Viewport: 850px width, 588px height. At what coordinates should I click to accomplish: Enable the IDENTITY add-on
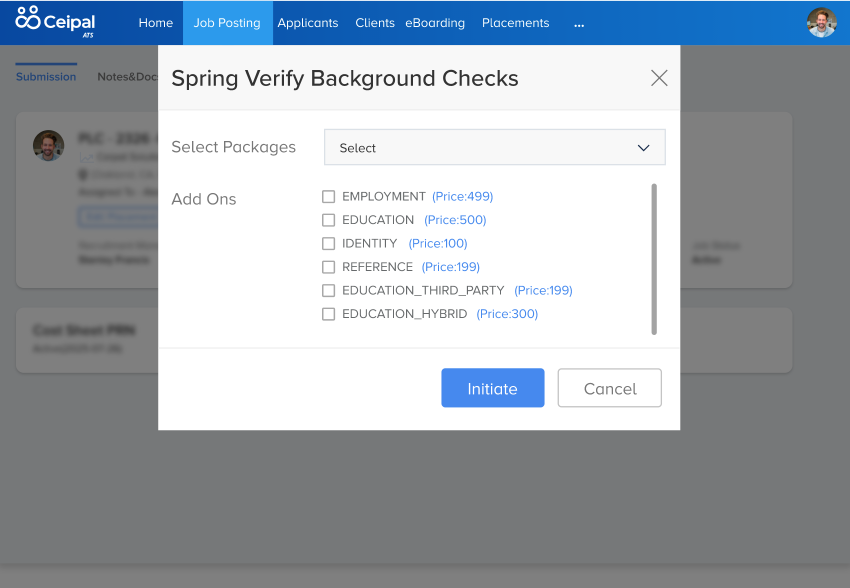[329, 243]
